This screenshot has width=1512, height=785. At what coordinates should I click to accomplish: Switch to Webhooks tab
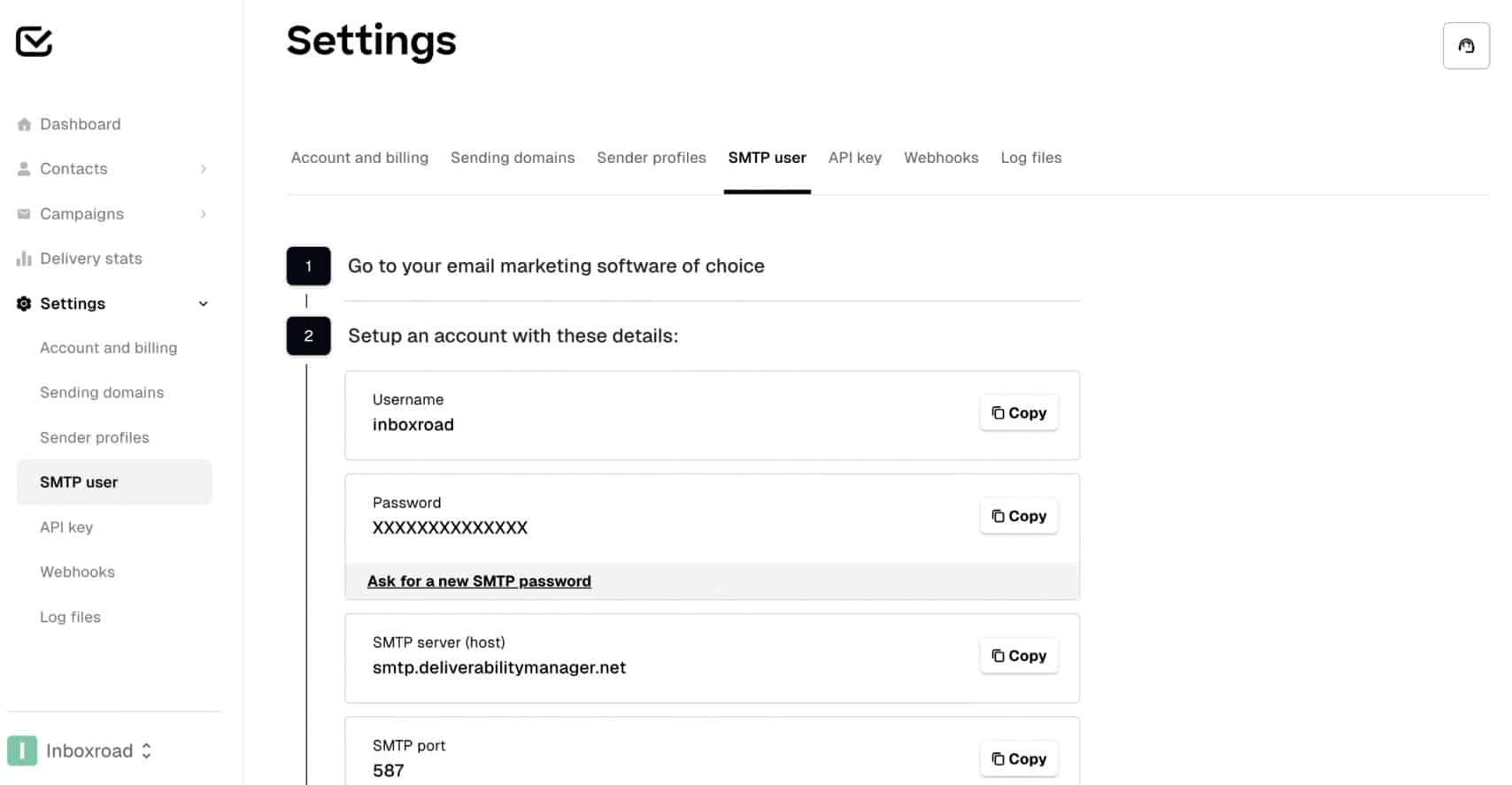[941, 158]
